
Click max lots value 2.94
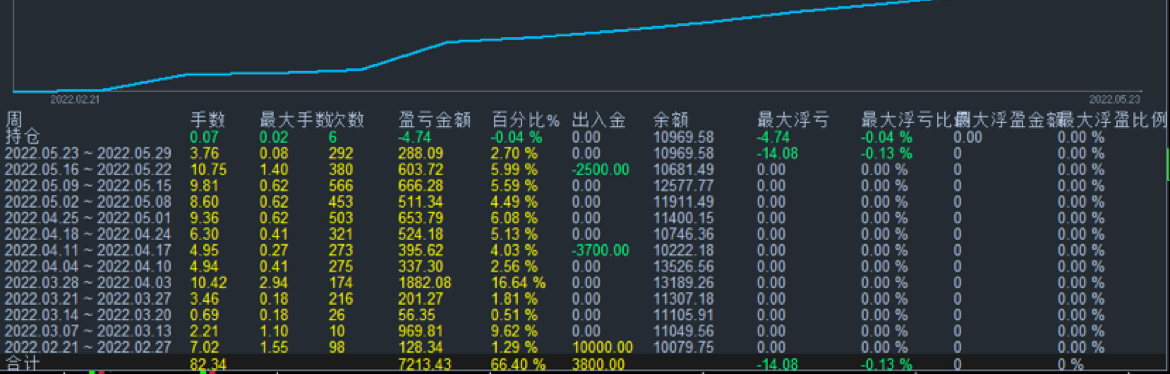click(x=275, y=283)
